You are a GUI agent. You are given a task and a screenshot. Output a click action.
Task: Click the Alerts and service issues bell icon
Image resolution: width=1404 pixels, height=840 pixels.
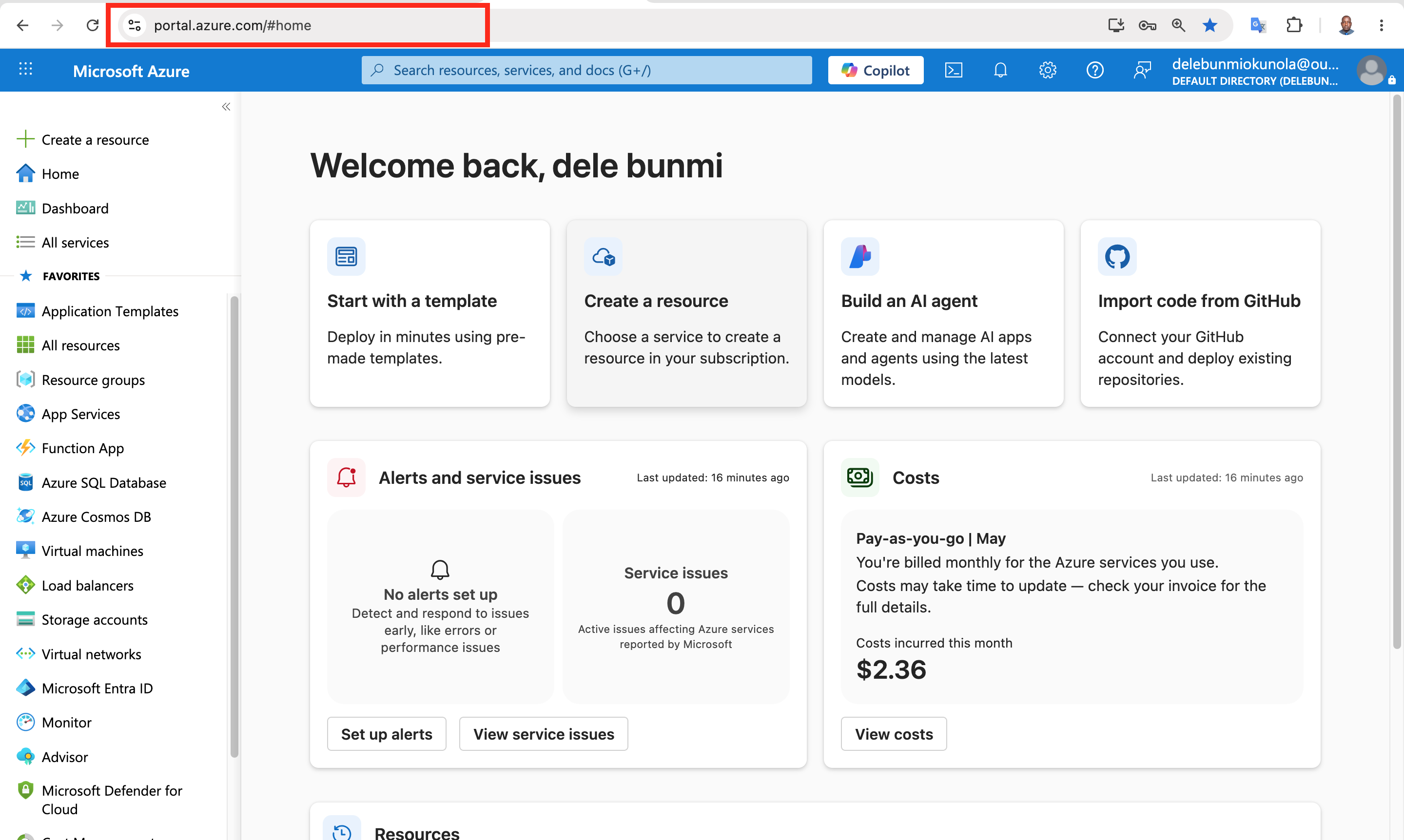(x=346, y=477)
